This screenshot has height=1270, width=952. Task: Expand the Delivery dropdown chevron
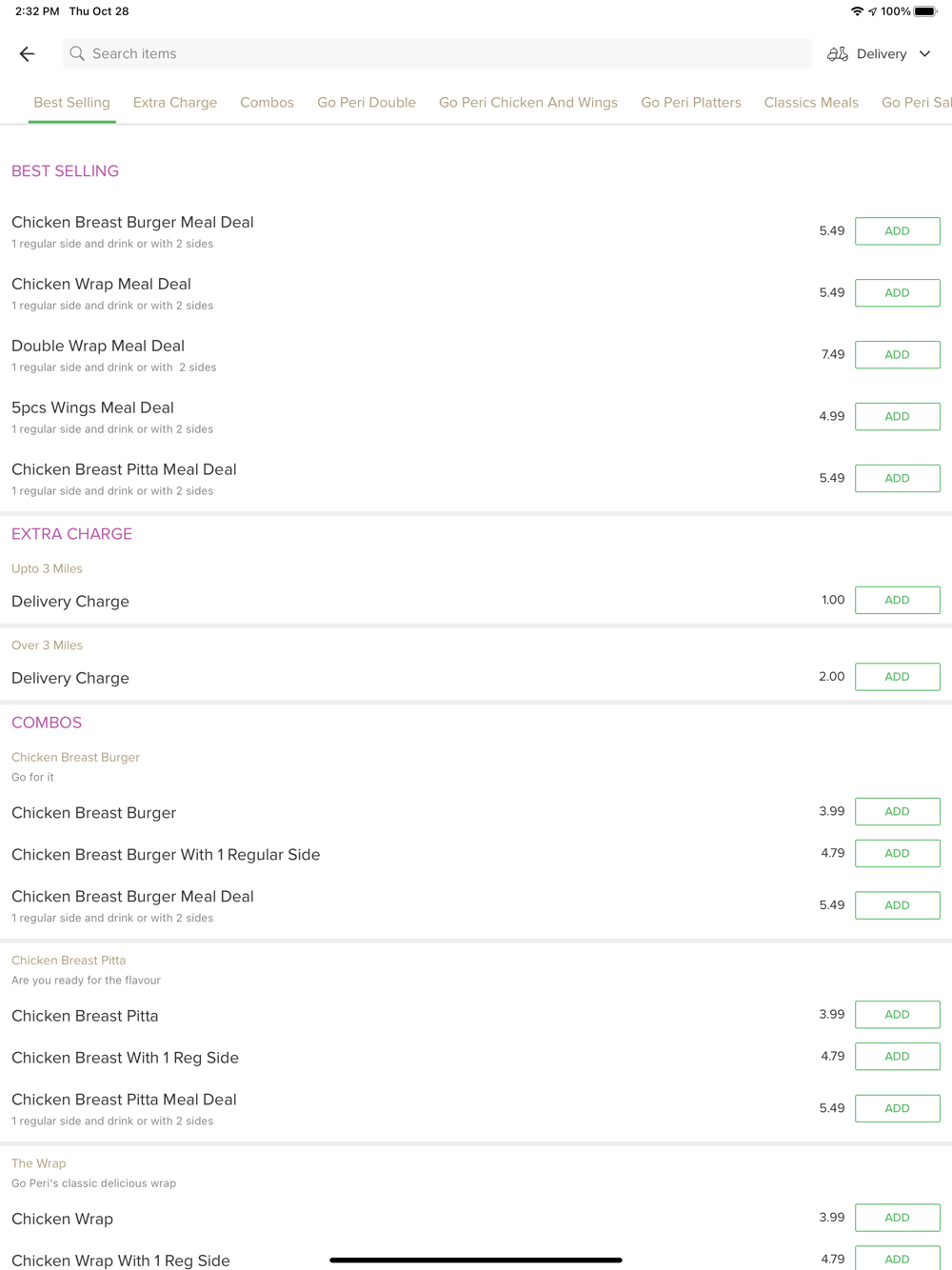925,54
